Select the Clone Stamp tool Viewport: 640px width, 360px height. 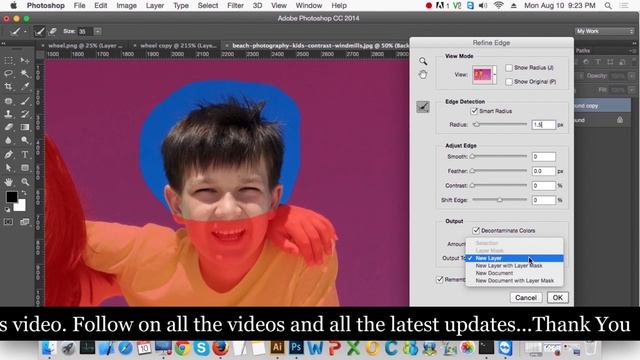(x=9, y=114)
